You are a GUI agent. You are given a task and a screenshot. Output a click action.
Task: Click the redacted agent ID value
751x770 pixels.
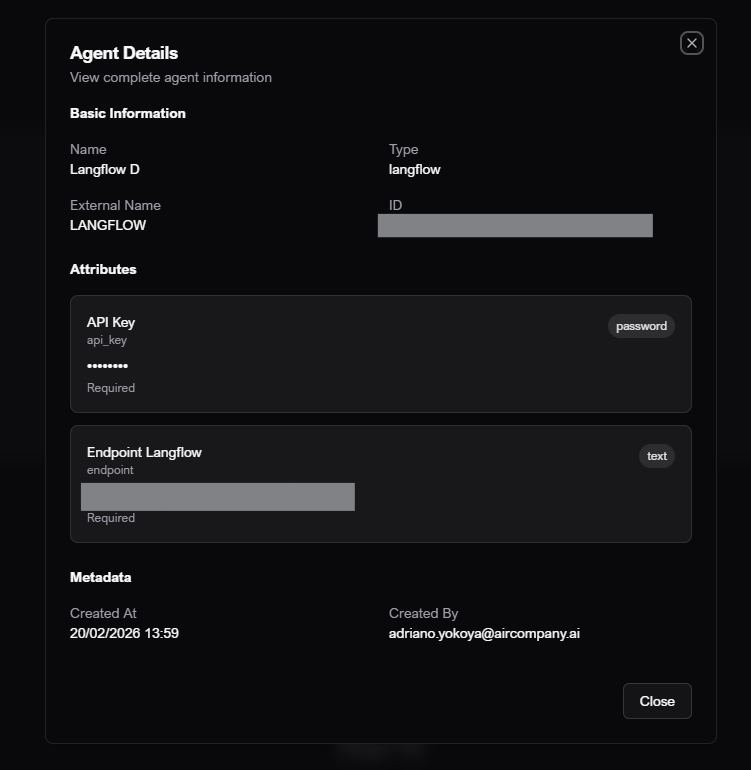[x=515, y=225]
